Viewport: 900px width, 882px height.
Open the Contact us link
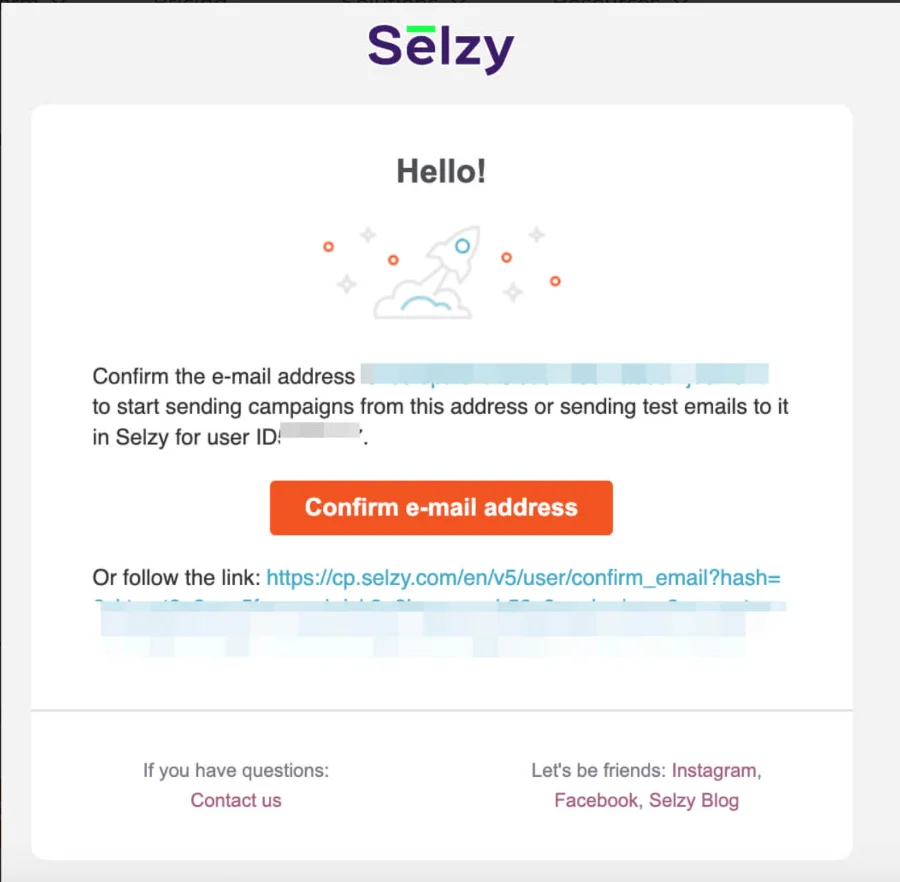(x=236, y=800)
